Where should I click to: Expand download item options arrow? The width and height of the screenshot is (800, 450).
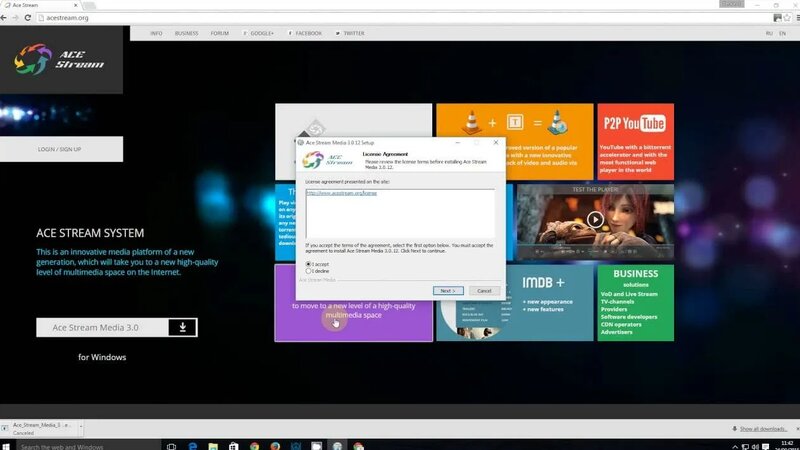coord(81,427)
